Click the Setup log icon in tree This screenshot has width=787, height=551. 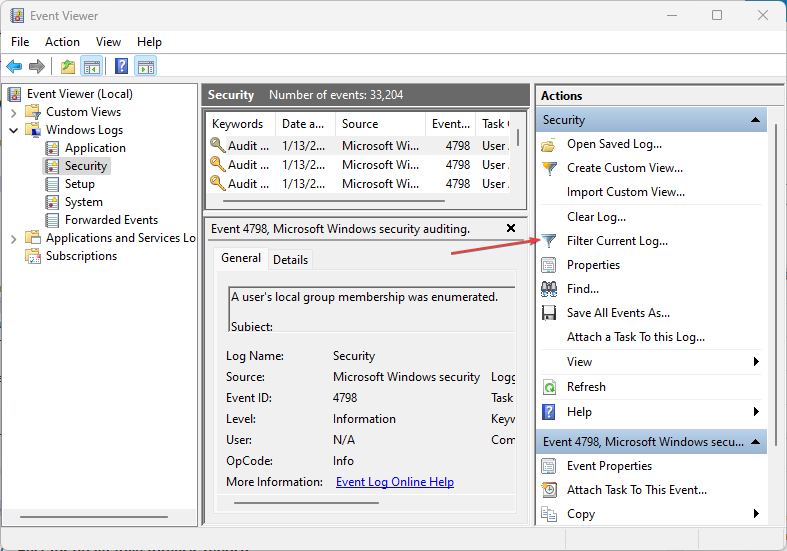click(52, 184)
